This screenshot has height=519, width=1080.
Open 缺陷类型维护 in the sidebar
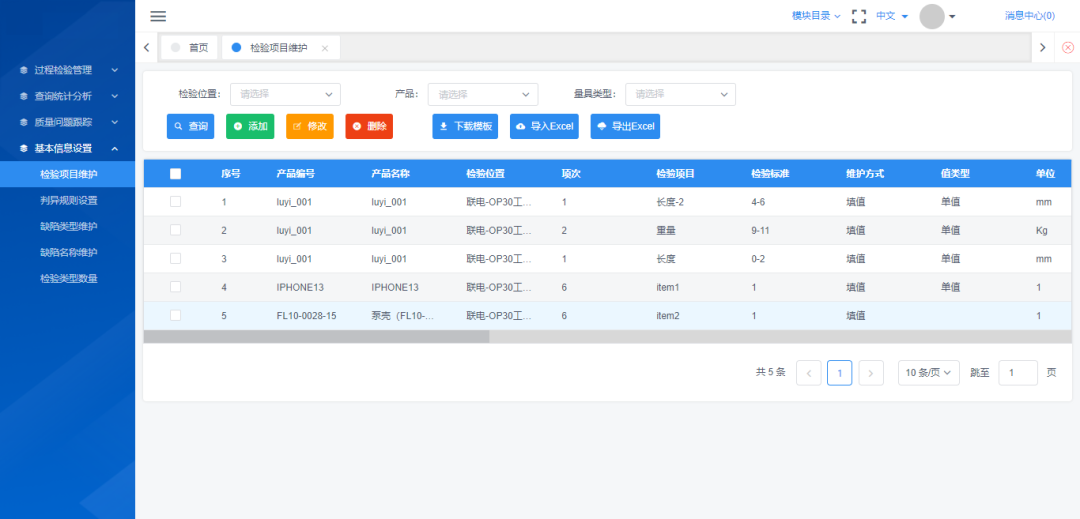click(x=68, y=226)
